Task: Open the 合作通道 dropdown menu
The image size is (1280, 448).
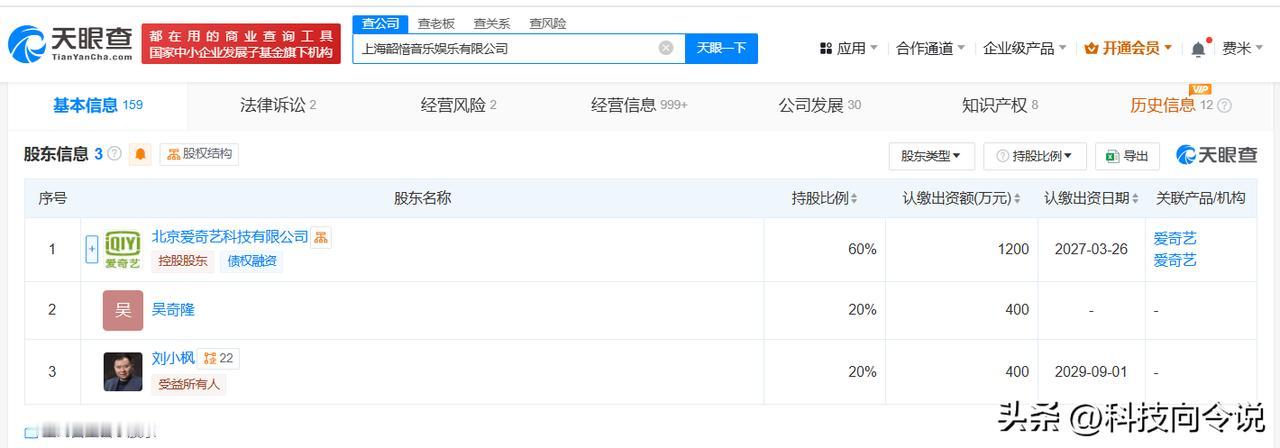Action: click(x=931, y=48)
